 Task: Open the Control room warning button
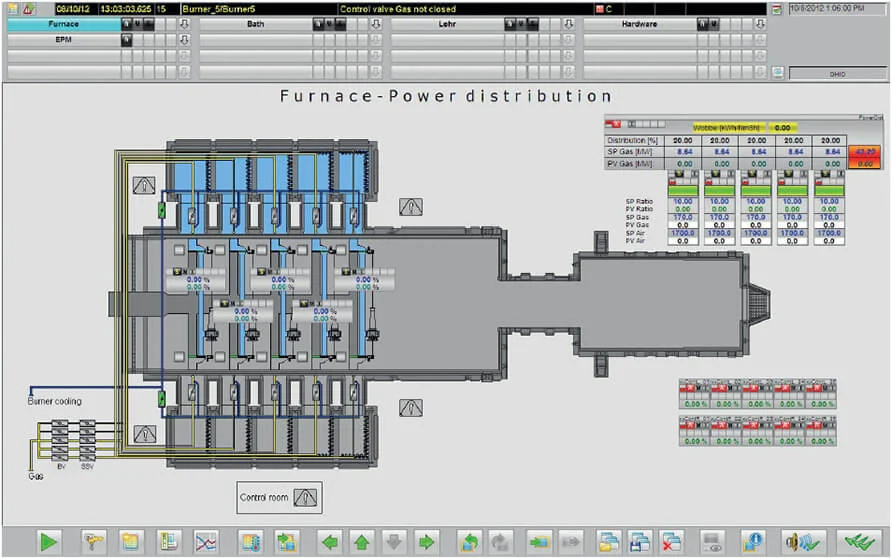(305, 498)
